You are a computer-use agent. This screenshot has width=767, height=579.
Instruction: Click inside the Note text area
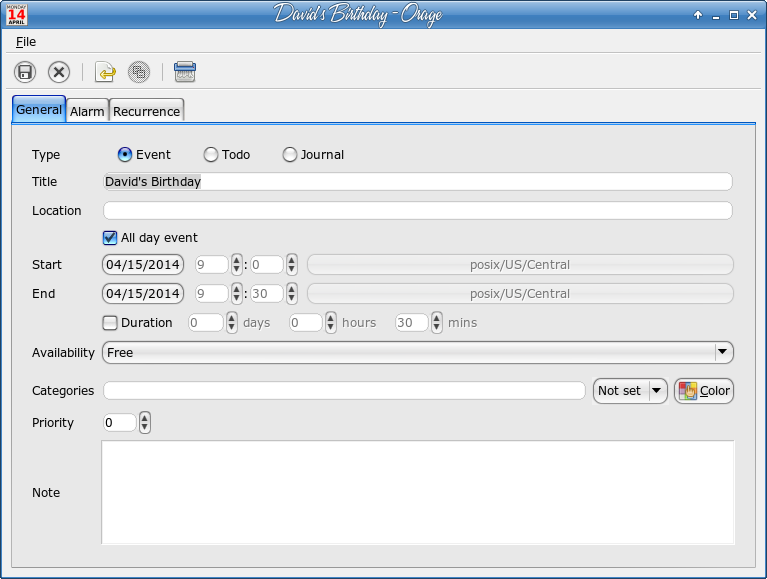tap(418, 492)
